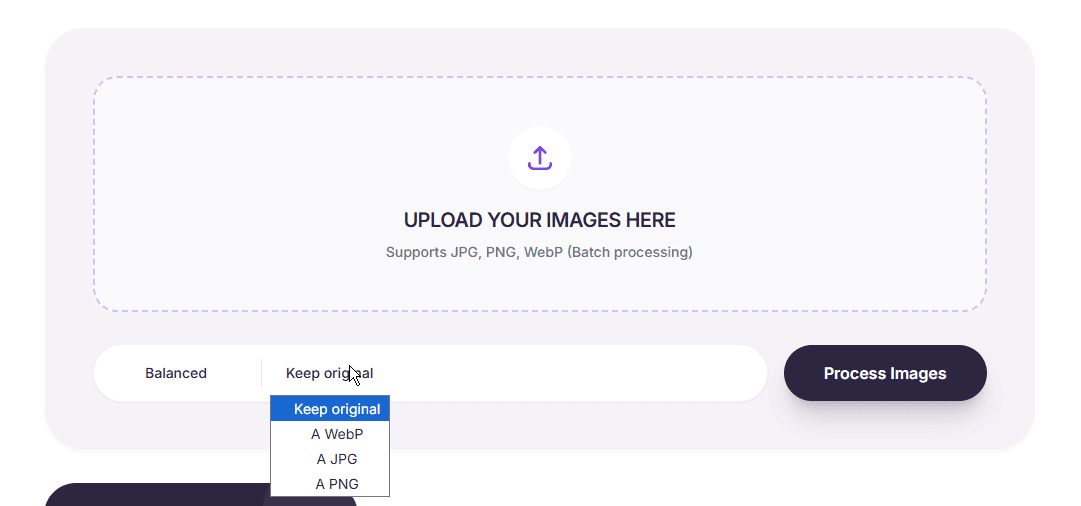Open the Balanced compression dropdown
The image size is (1081, 506).
176,373
